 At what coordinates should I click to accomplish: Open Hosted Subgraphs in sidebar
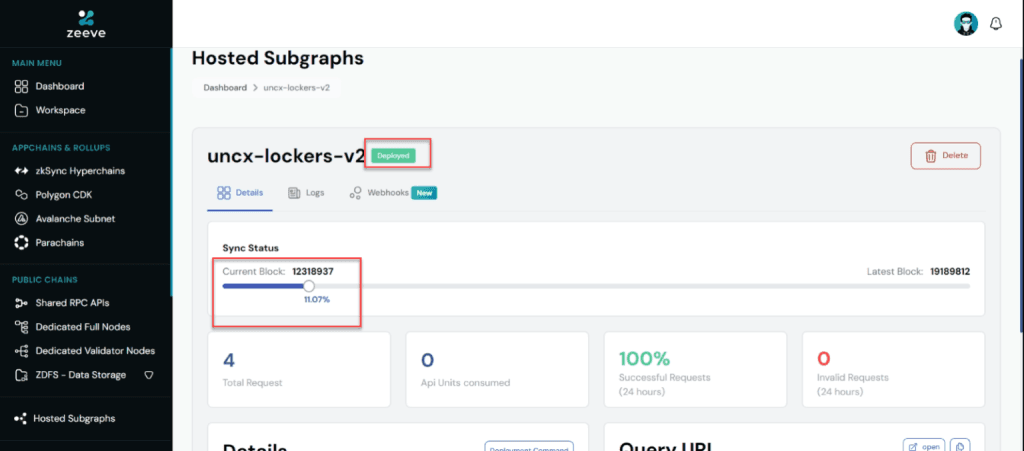[x=74, y=418]
